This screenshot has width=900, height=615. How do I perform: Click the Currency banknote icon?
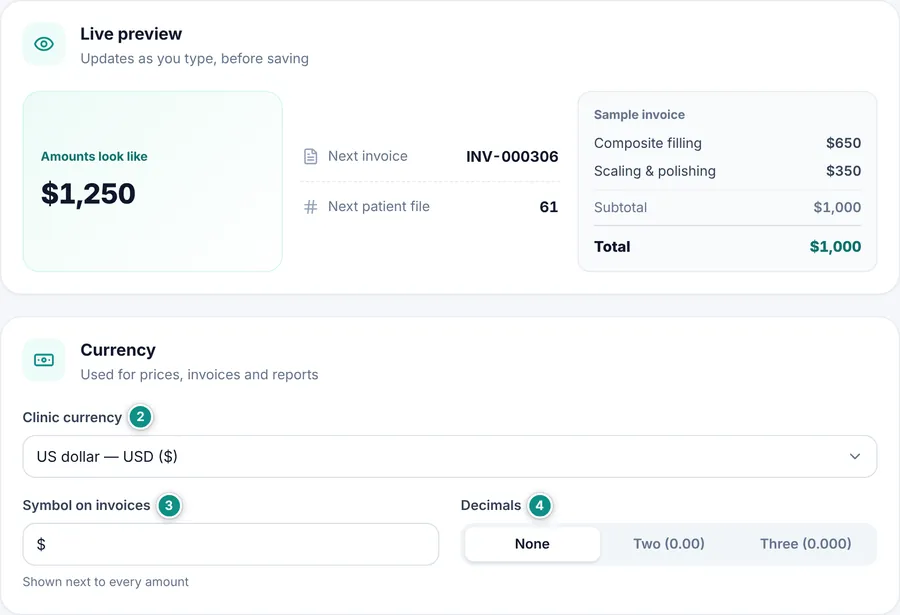tap(44, 360)
